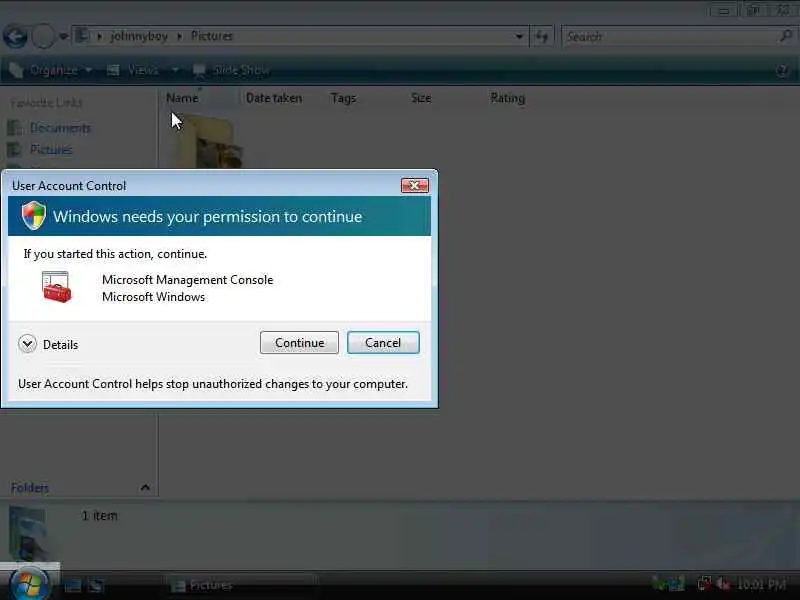Close the User Account Control dialog

(x=414, y=186)
